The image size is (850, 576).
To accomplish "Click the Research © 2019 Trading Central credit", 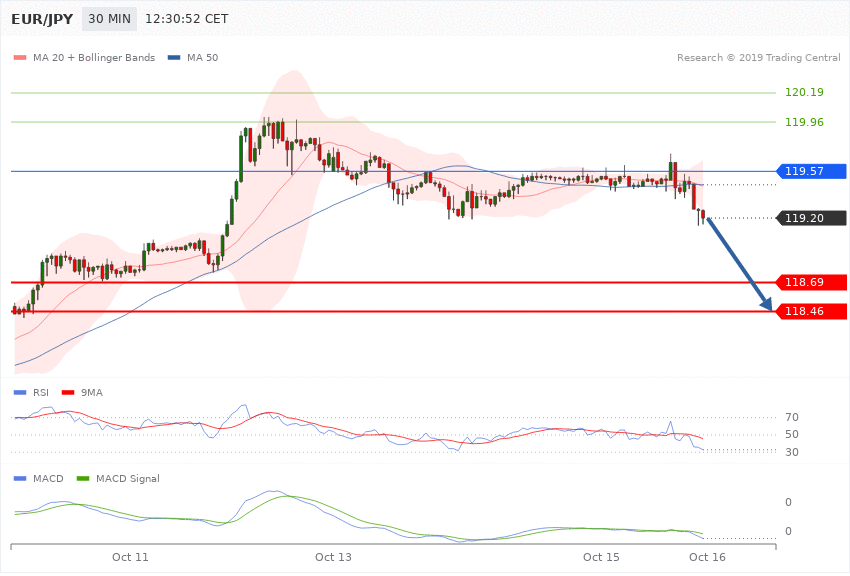I will (758, 57).
